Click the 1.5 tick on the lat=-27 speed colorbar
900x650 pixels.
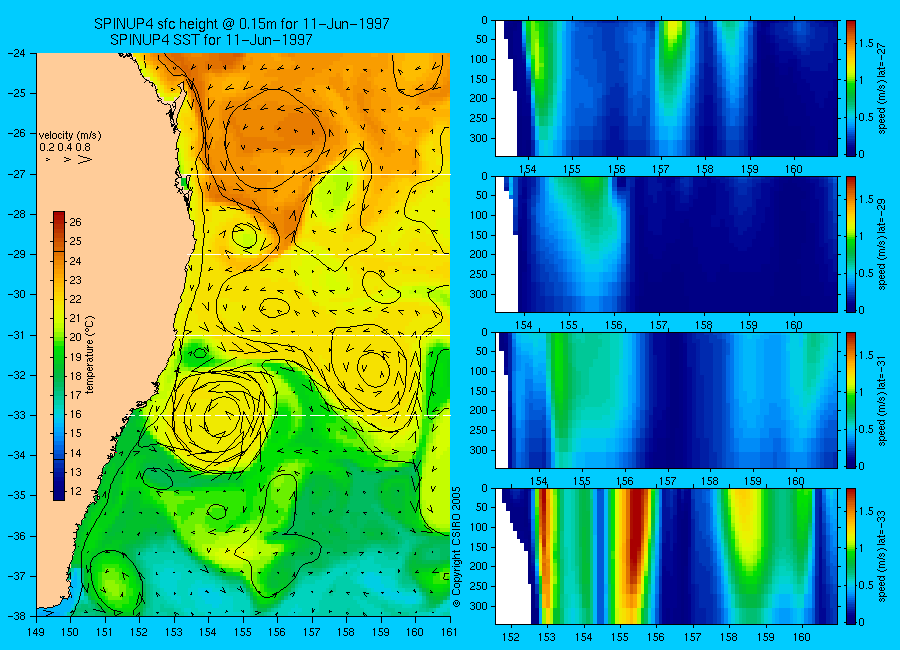pos(866,44)
